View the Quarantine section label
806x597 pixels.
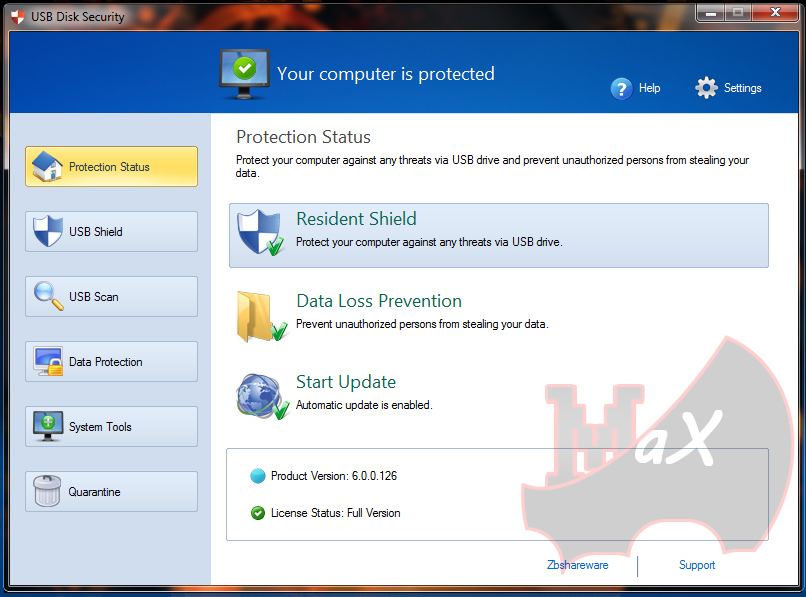(95, 492)
